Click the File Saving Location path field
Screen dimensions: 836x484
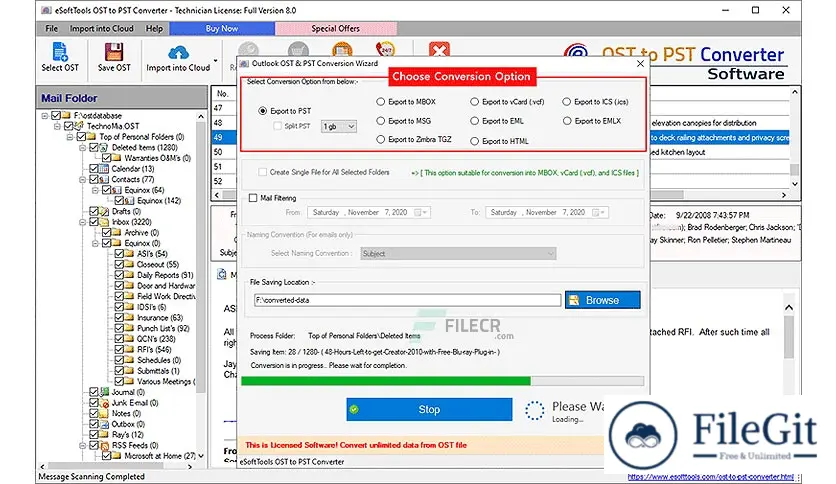(408, 300)
